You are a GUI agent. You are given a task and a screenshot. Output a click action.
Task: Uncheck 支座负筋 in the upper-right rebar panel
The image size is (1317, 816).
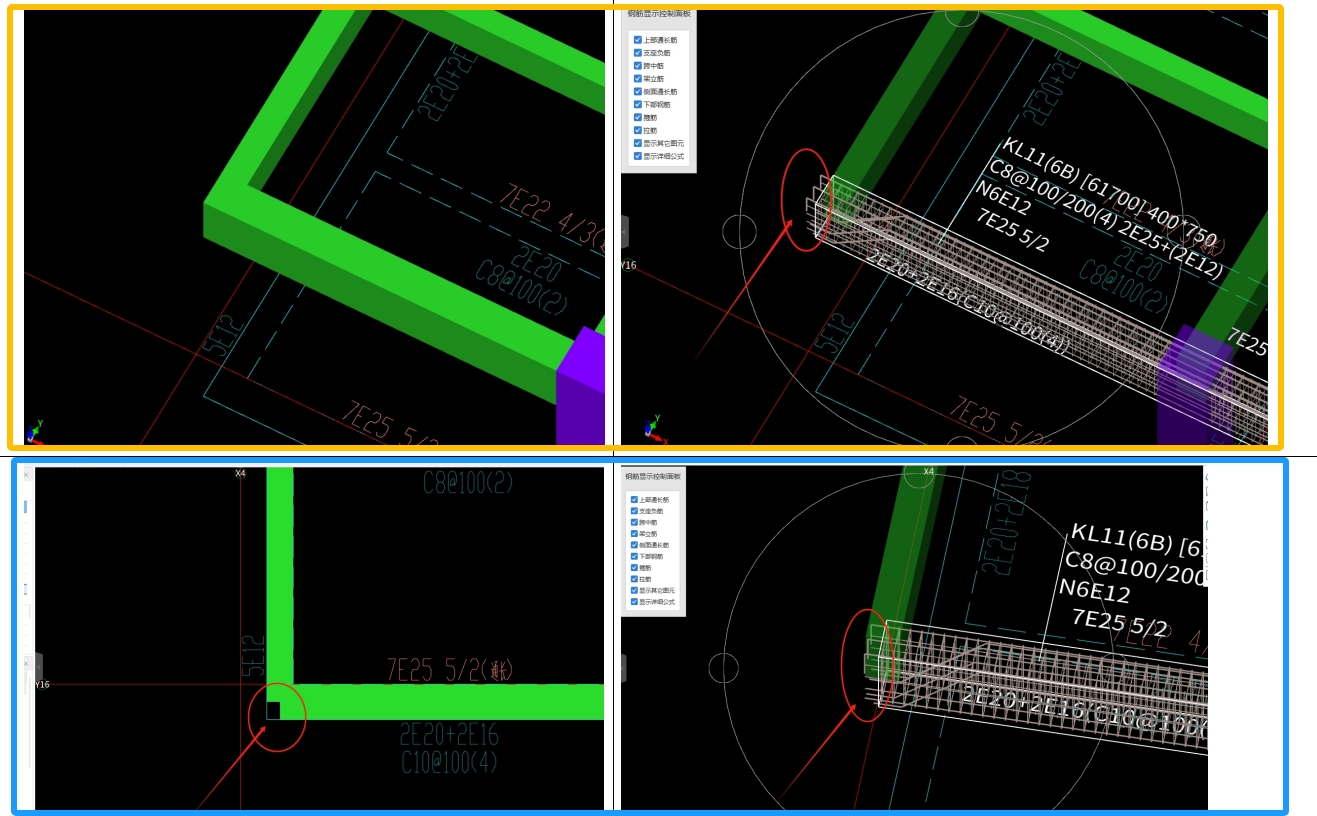(637, 53)
